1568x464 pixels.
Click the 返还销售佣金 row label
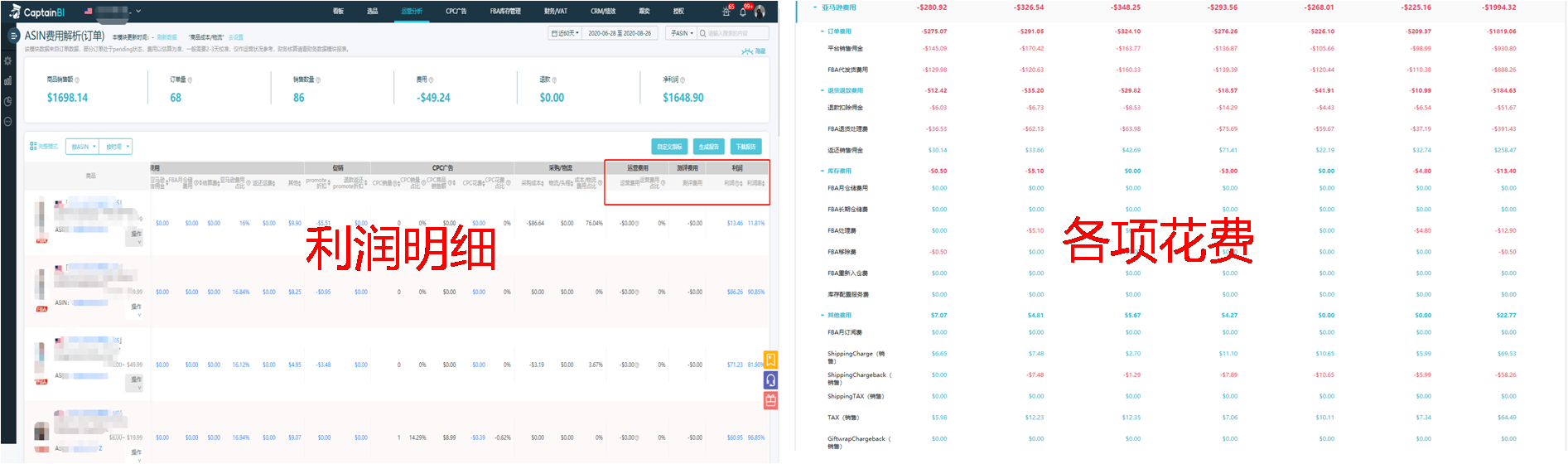tap(845, 150)
